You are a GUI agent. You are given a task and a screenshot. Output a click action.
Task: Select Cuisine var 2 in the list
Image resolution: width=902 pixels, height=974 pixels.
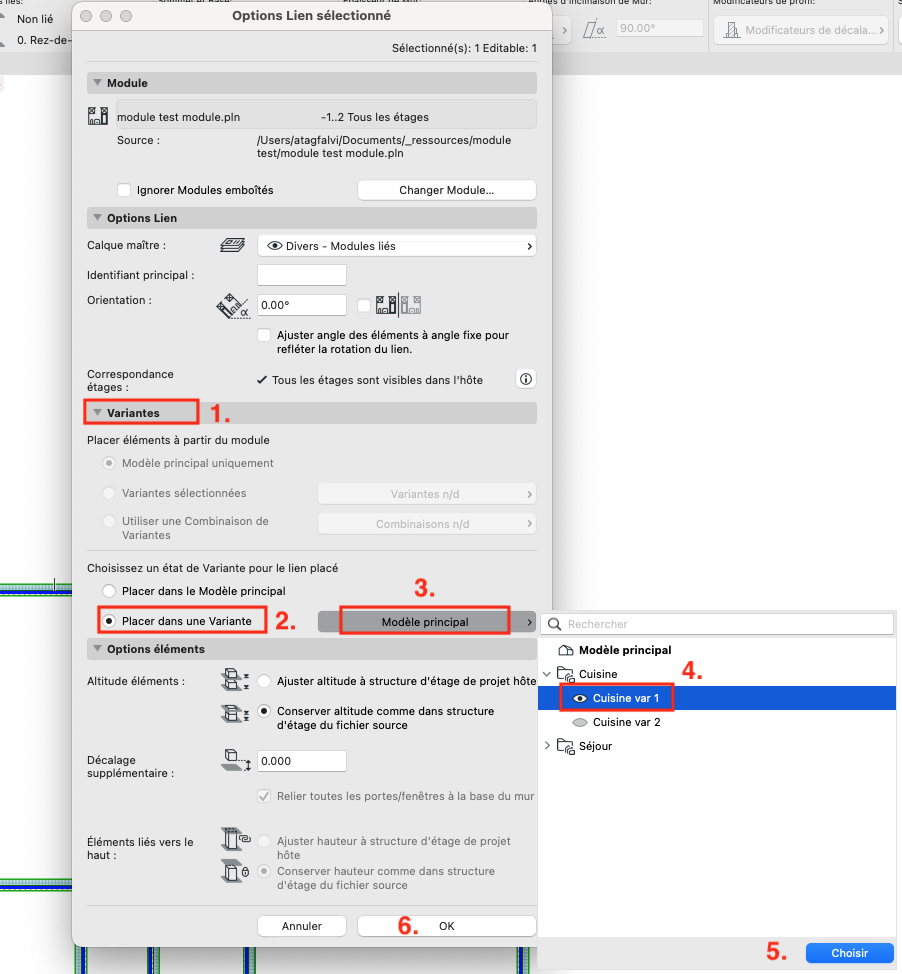pos(717,722)
